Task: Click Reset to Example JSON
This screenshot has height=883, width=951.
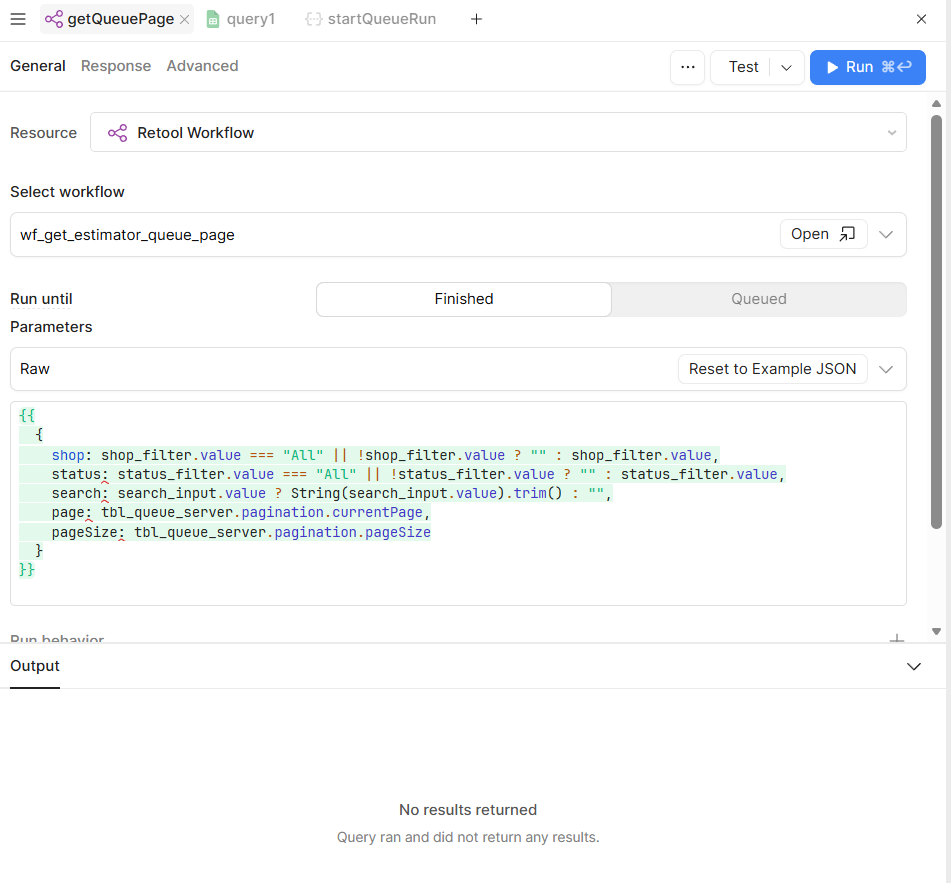Action: coord(772,369)
